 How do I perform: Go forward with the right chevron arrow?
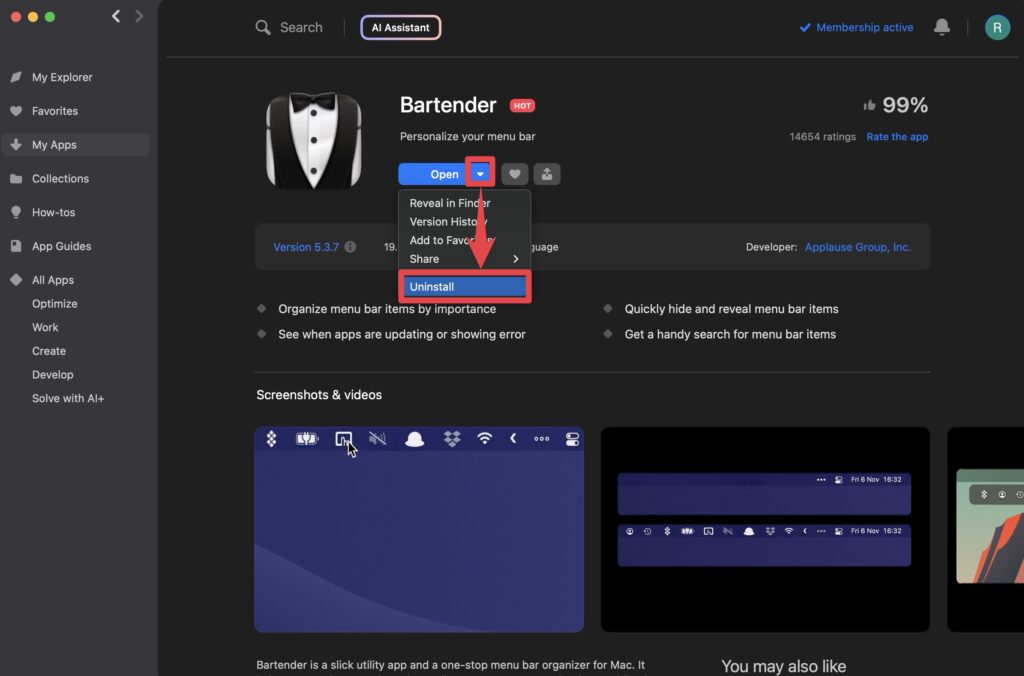(x=138, y=16)
